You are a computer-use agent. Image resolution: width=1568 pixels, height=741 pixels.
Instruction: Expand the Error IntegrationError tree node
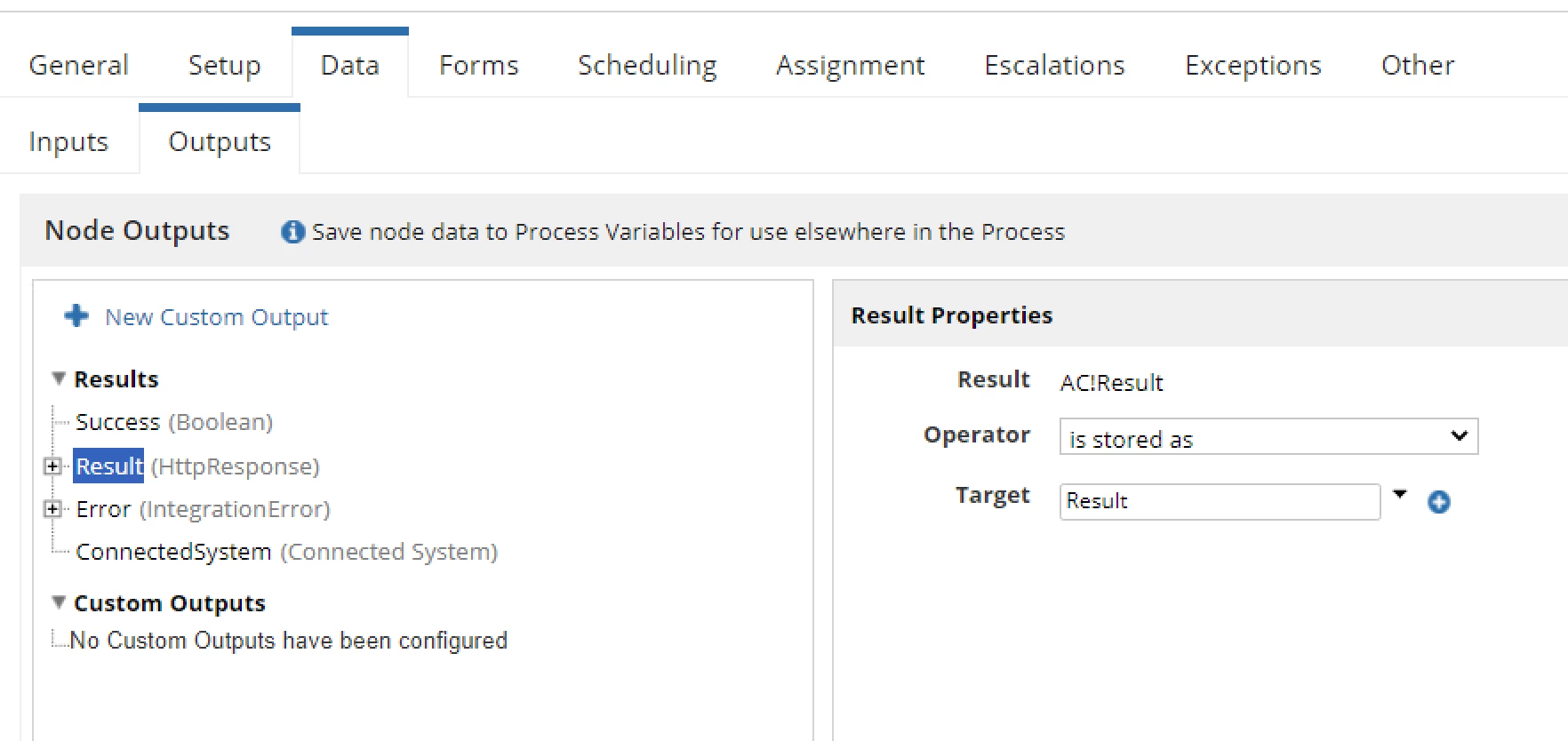[x=52, y=509]
